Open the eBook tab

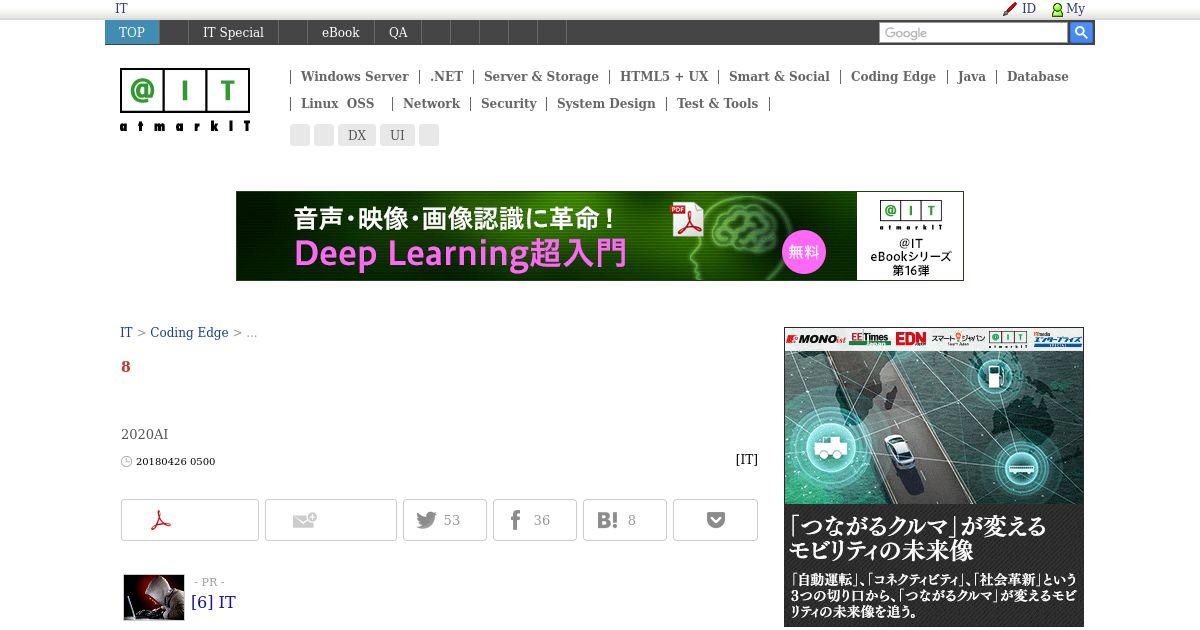coord(340,32)
